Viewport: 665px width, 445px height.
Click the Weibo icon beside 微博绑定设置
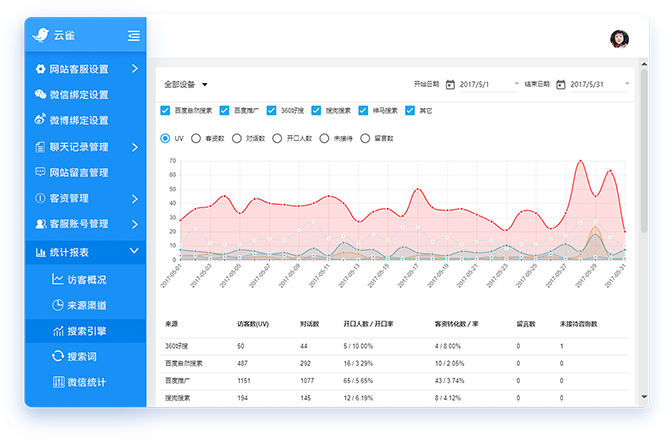pyautogui.click(x=40, y=120)
